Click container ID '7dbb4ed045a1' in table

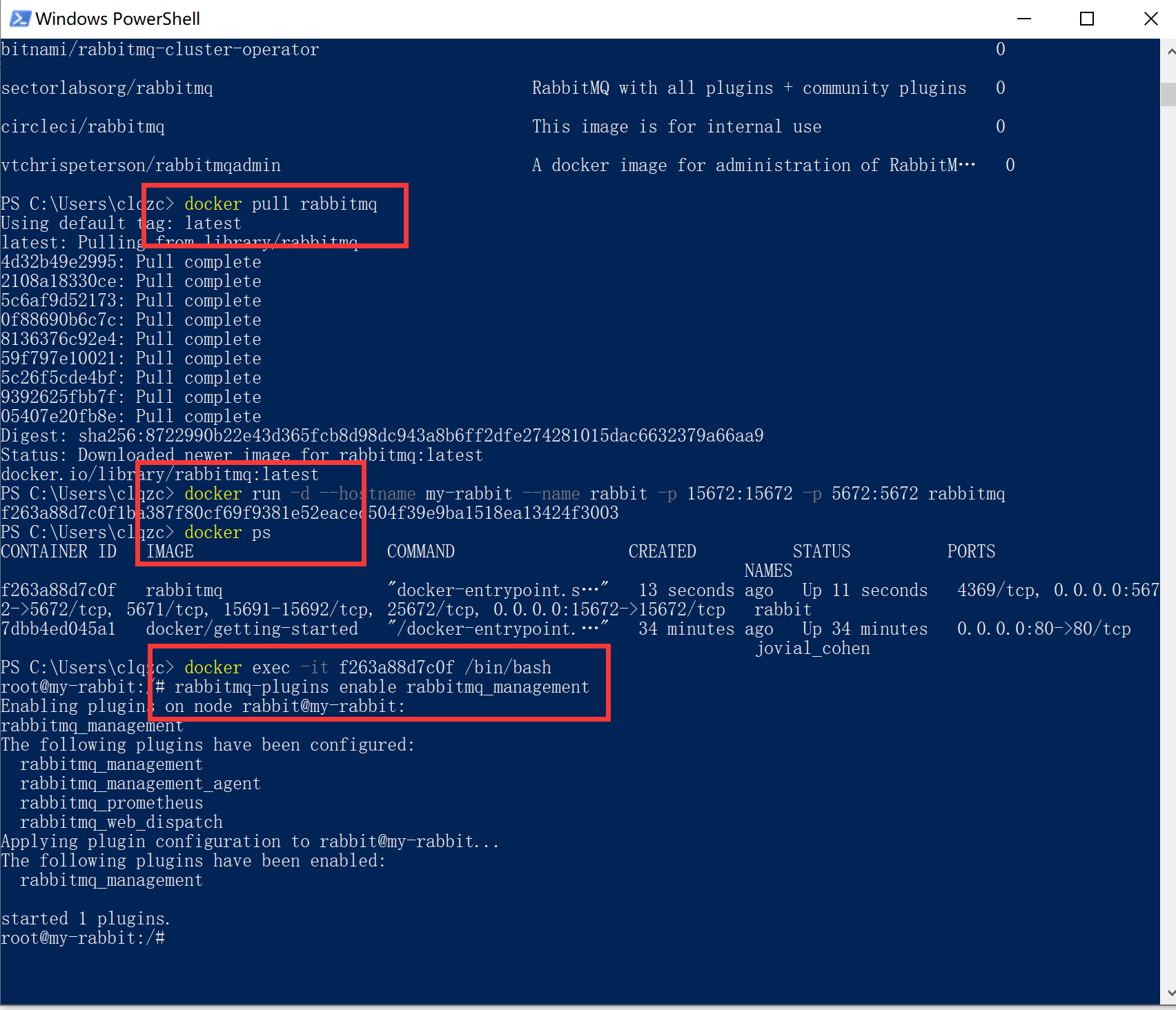pyautogui.click(x=59, y=629)
